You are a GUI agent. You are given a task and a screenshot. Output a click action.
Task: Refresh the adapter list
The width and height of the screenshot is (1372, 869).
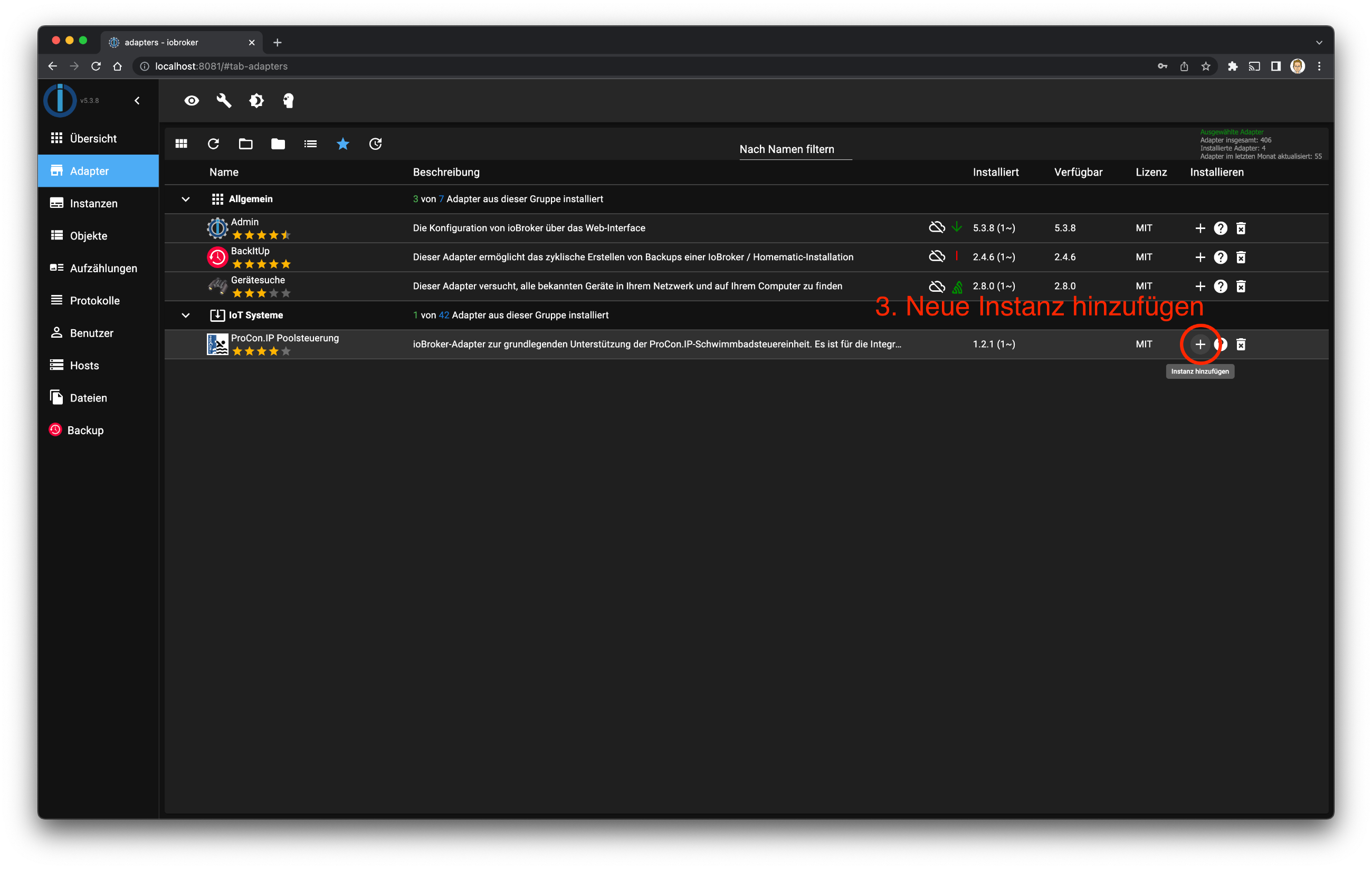(x=213, y=144)
